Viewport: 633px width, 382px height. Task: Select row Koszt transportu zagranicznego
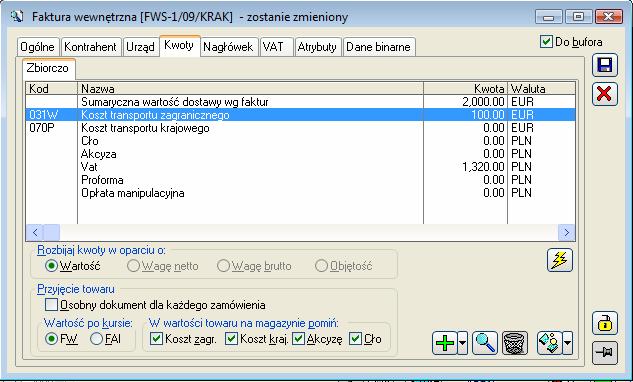tap(300, 115)
